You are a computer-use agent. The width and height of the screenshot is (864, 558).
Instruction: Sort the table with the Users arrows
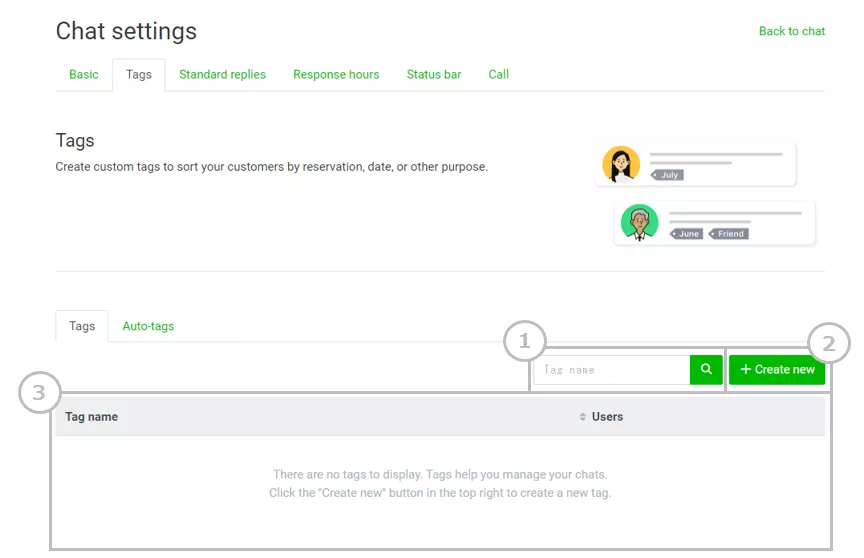[x=582, y=417]
